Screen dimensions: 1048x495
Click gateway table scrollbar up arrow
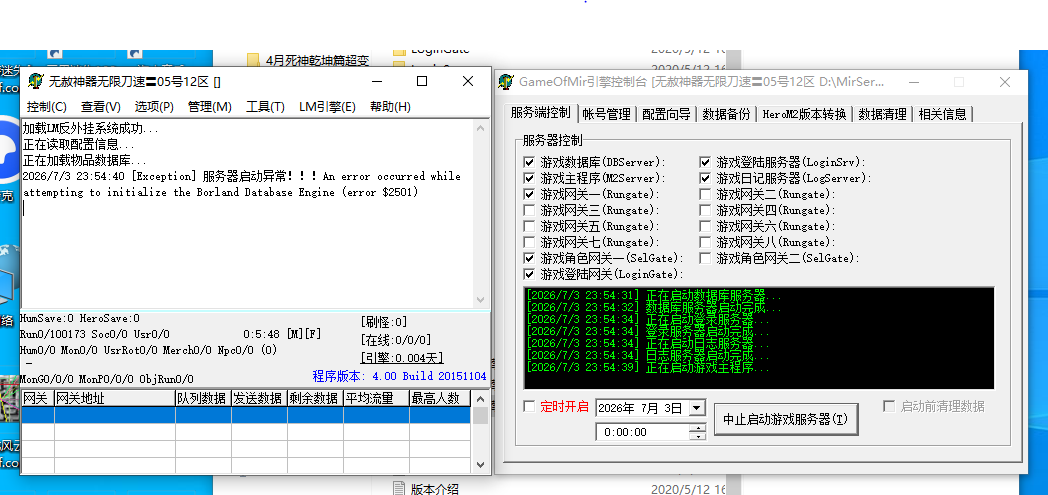(x=480, y=399)
